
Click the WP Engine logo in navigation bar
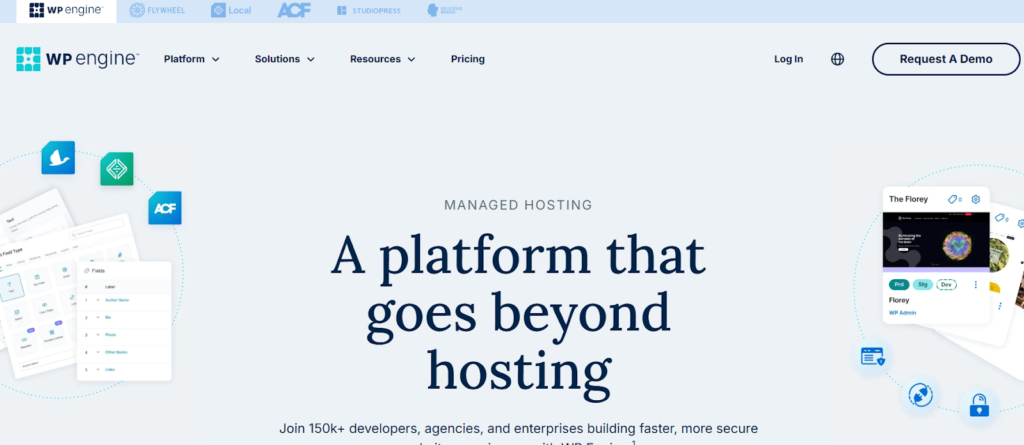click(77, 59)
